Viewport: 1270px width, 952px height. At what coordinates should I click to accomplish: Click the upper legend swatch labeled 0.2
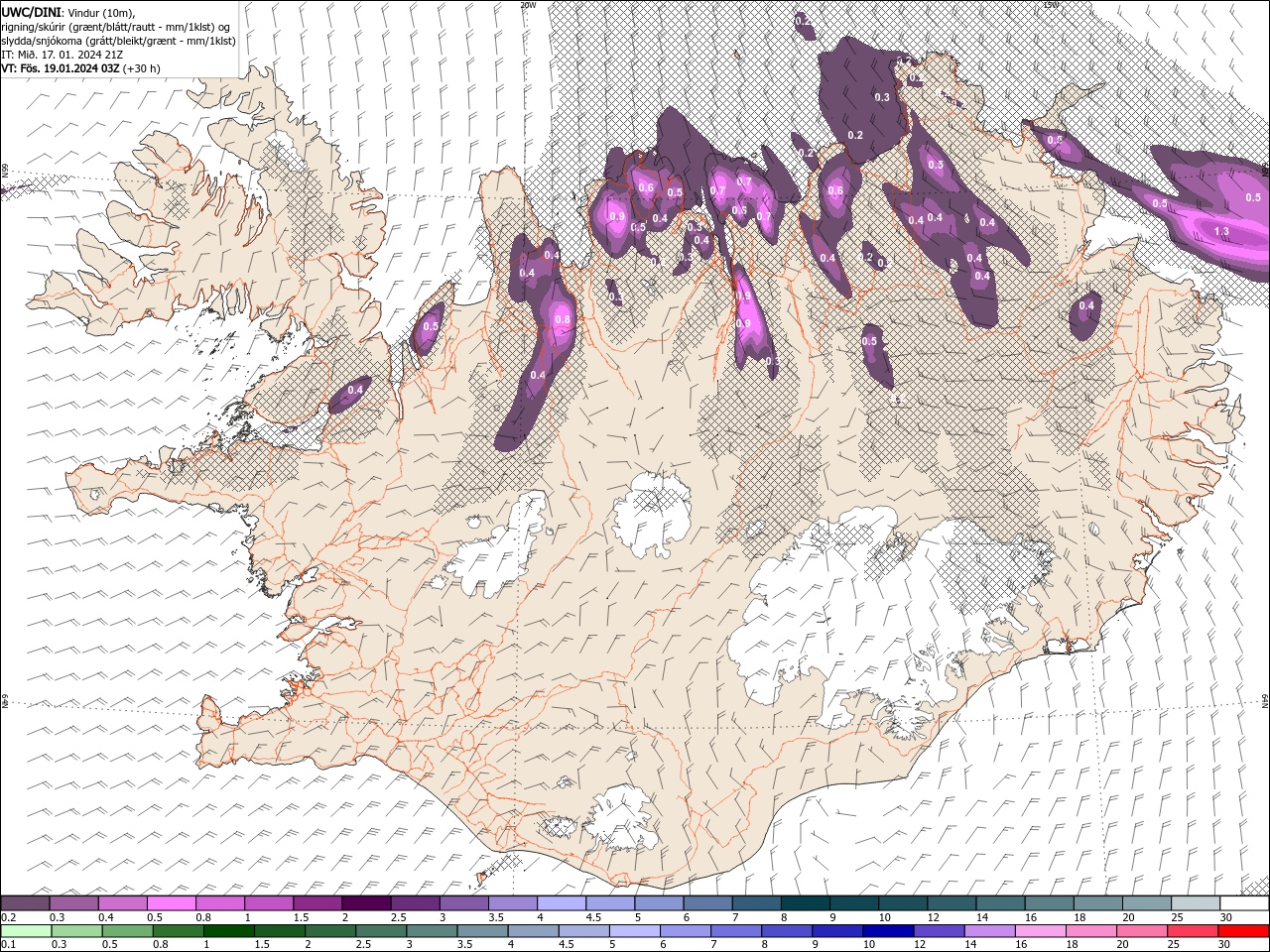[x=25, y=903]
